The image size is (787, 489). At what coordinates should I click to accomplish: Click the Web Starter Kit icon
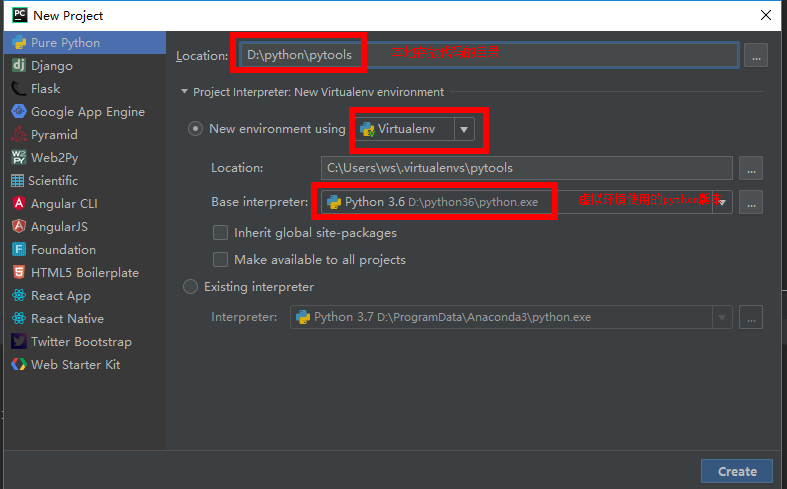click(19, 364)
